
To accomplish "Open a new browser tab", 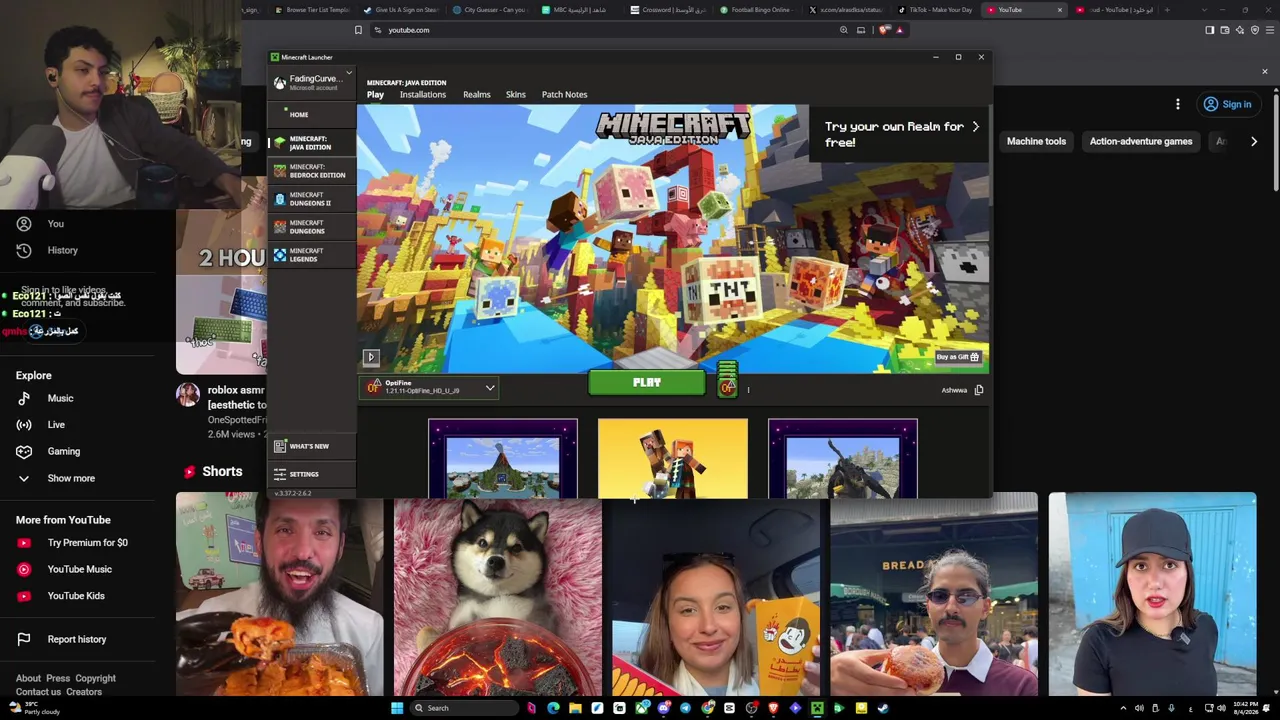I will click(1166, 10).
